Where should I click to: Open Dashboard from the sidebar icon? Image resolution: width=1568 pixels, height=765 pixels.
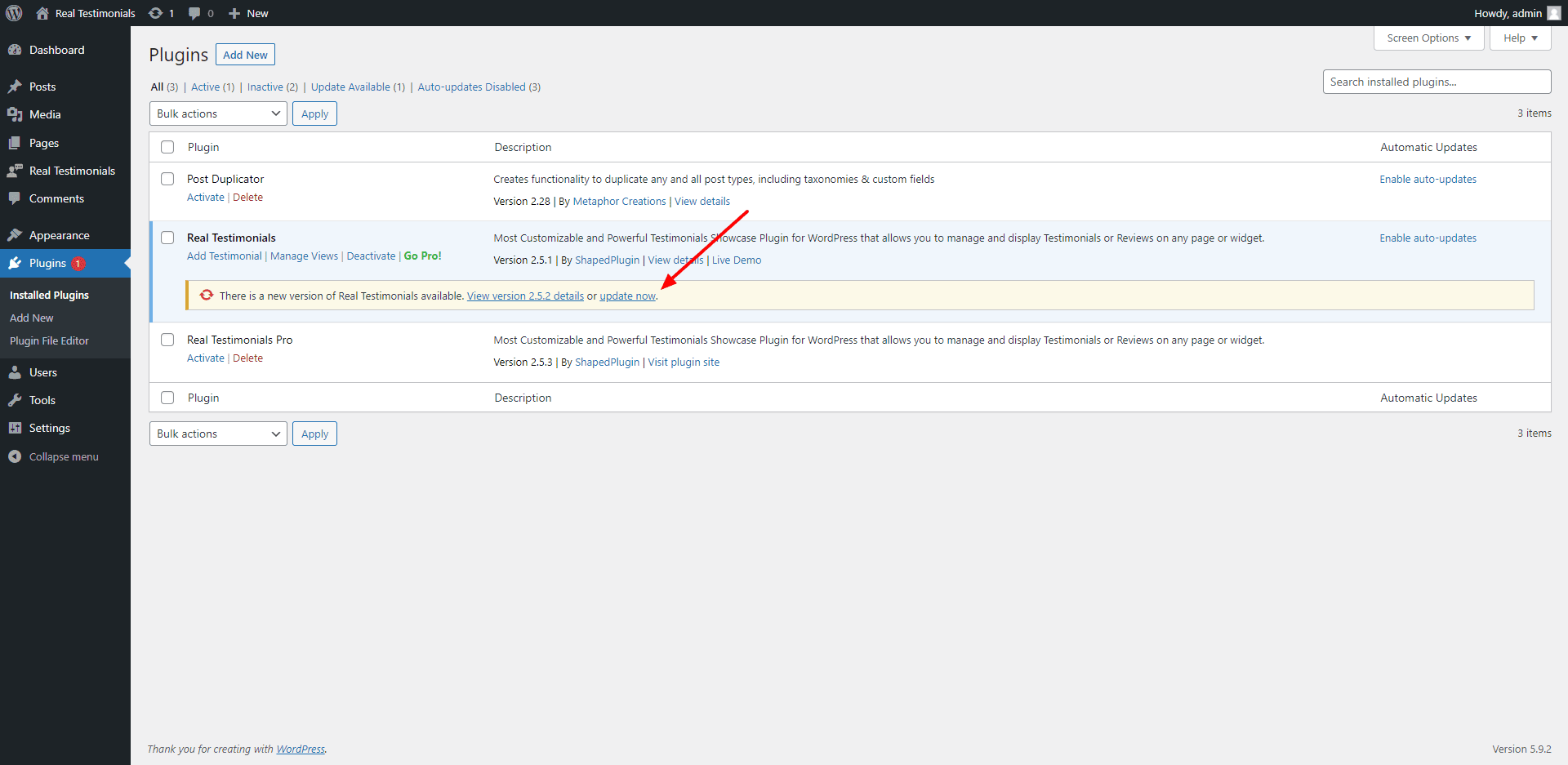coord(15,50)
